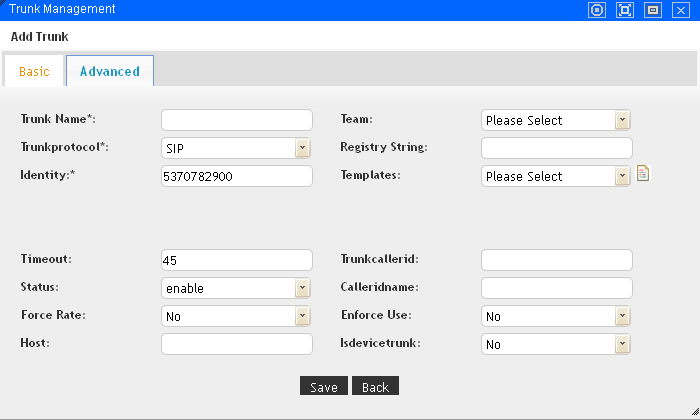Click the resize grip at window corner

(692, 412)
